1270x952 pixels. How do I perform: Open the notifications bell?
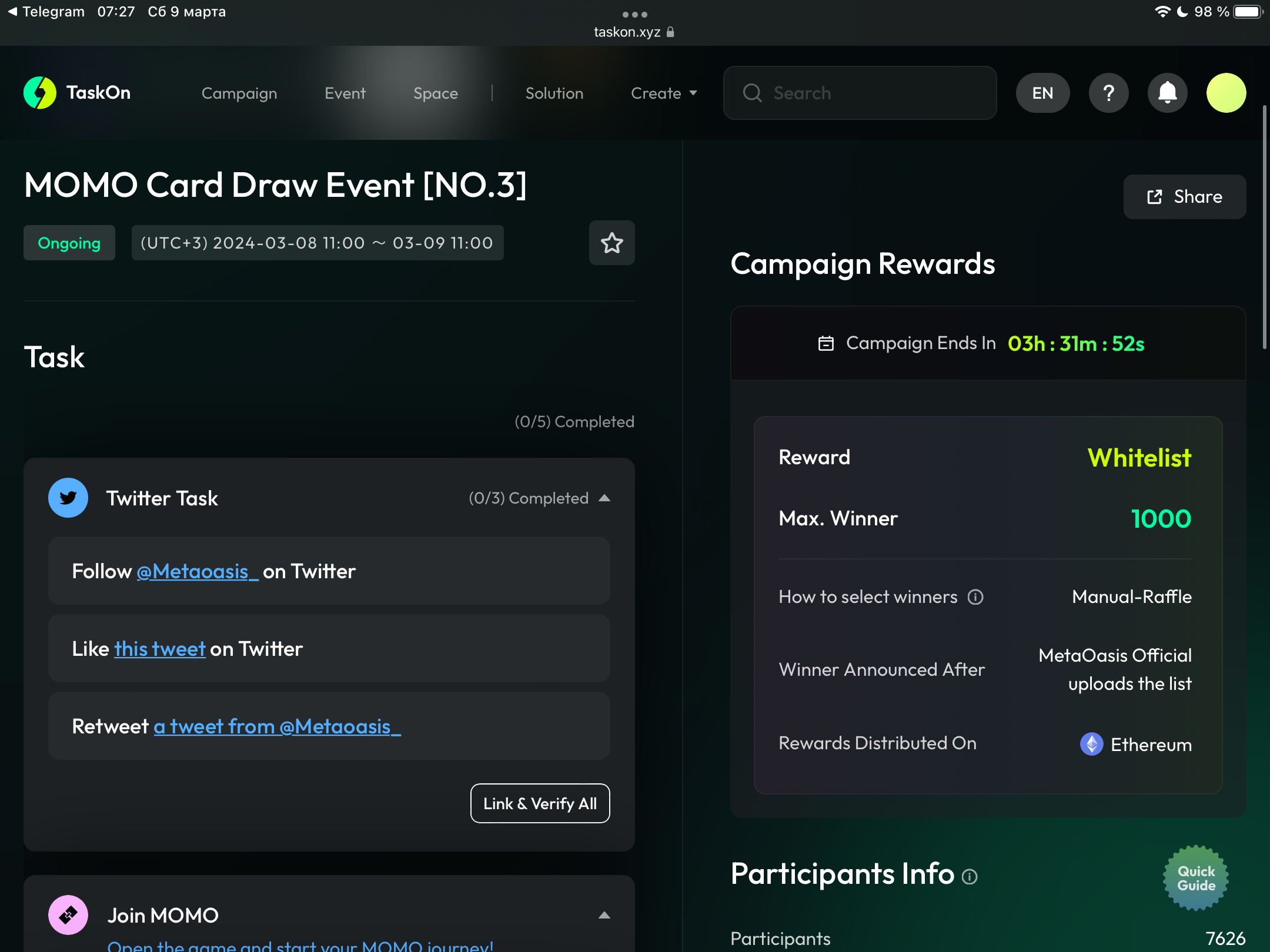1167,93
